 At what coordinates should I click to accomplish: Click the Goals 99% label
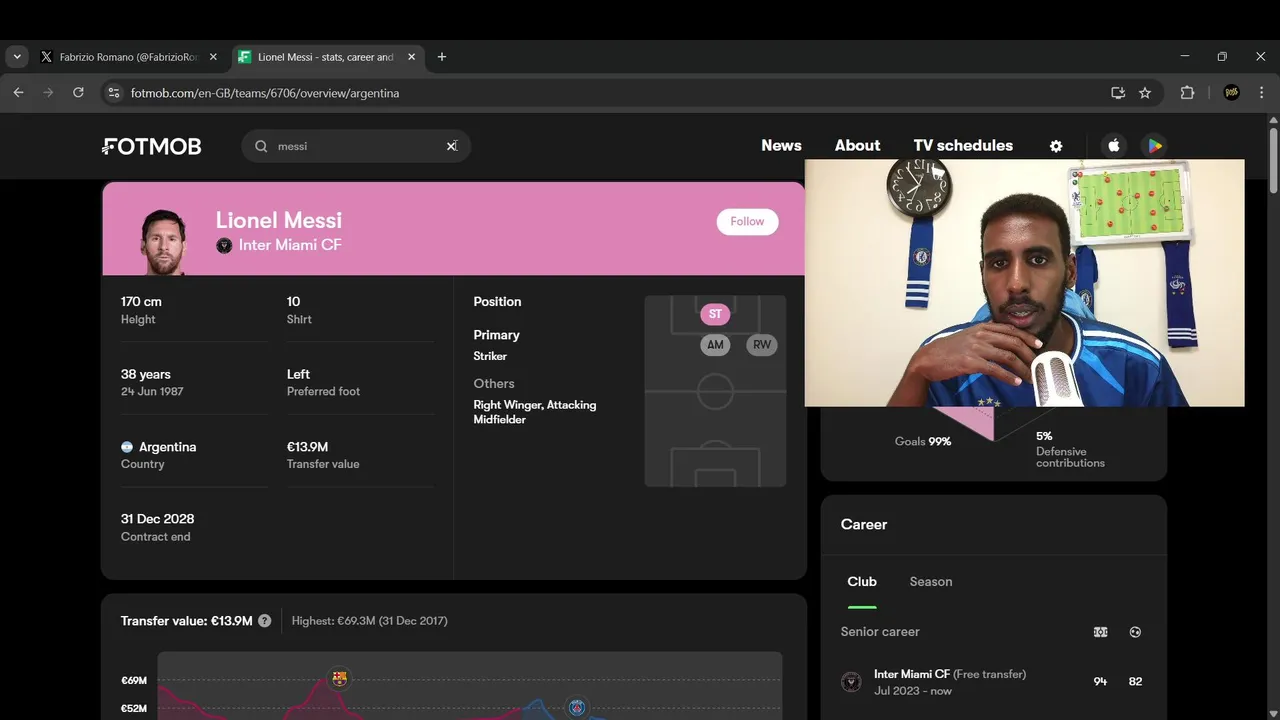[922, 441]
